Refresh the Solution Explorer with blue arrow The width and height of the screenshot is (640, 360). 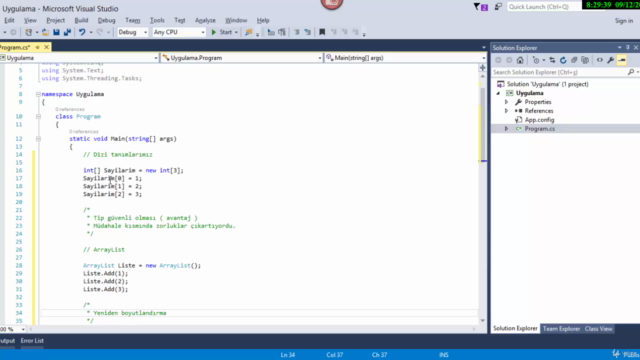(563, 60)
